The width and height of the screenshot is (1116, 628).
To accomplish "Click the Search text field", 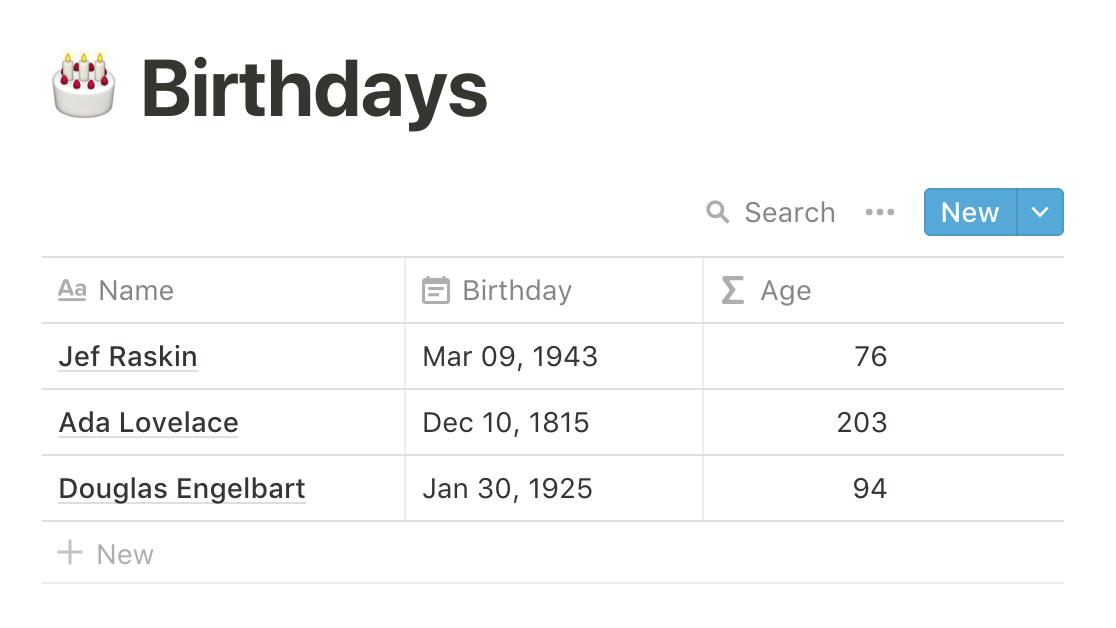I will [789, 212].
